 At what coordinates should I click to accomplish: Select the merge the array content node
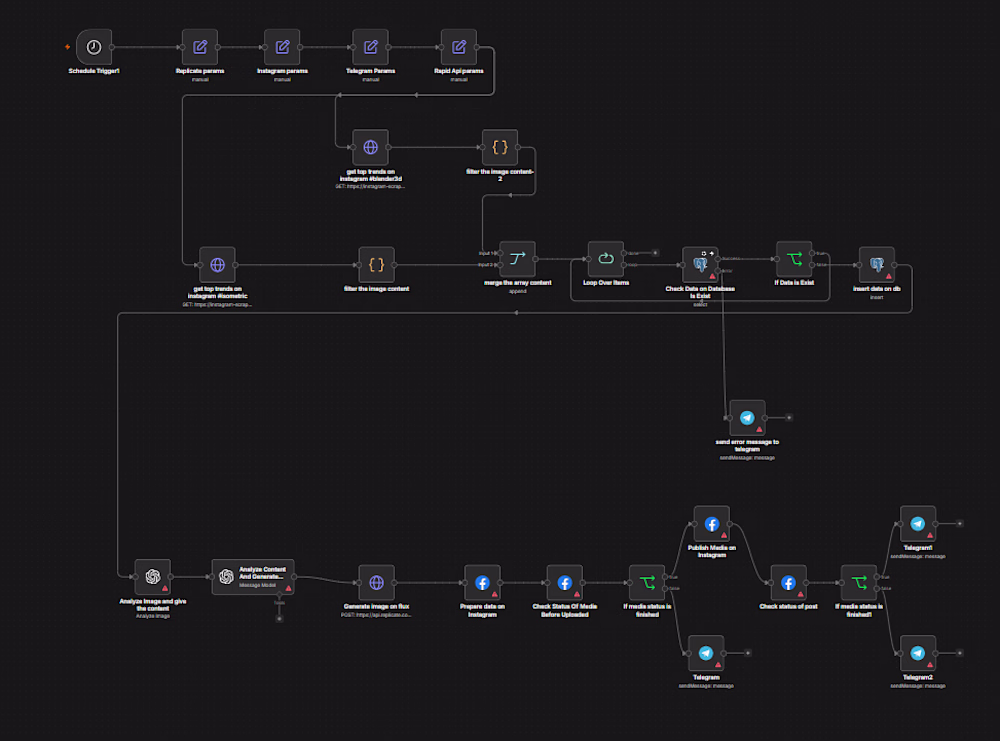[x=517, y=259]
